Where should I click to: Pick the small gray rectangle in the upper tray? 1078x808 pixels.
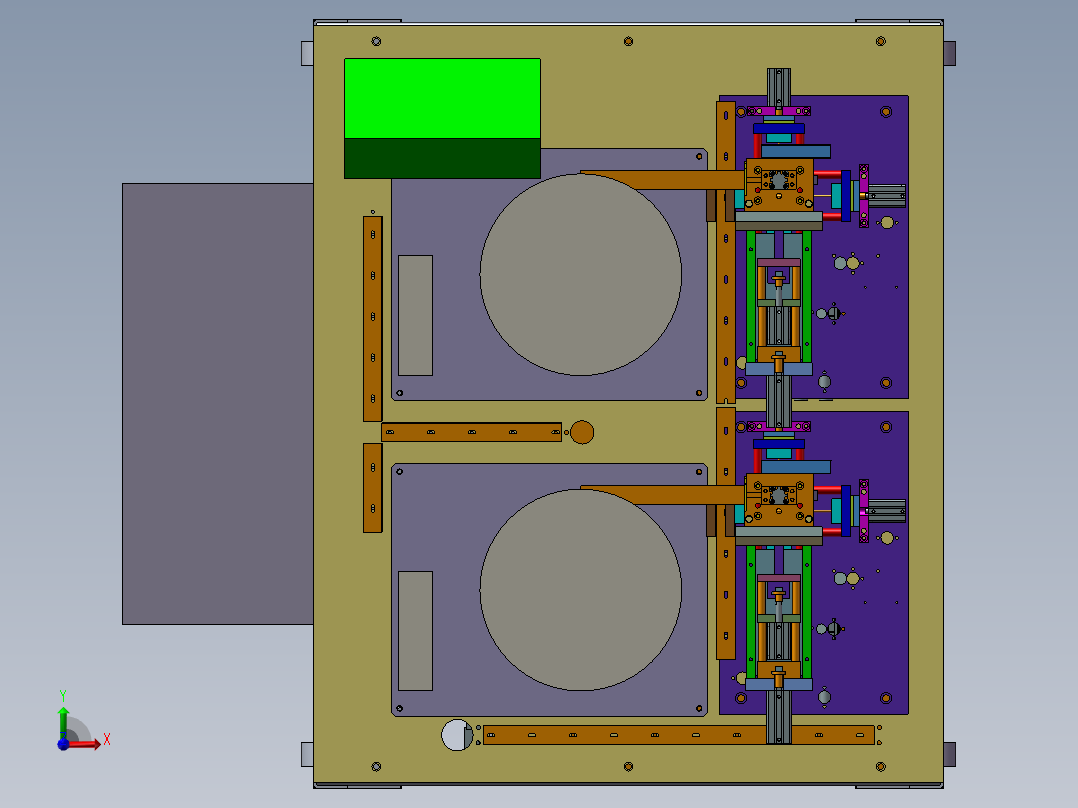click(415, 316)
